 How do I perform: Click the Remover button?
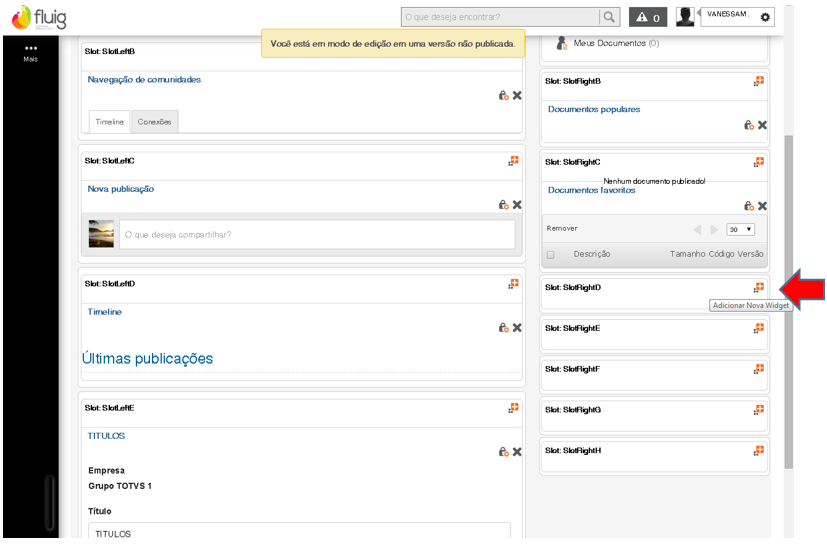pyautogui.click(x=562, y=229)
